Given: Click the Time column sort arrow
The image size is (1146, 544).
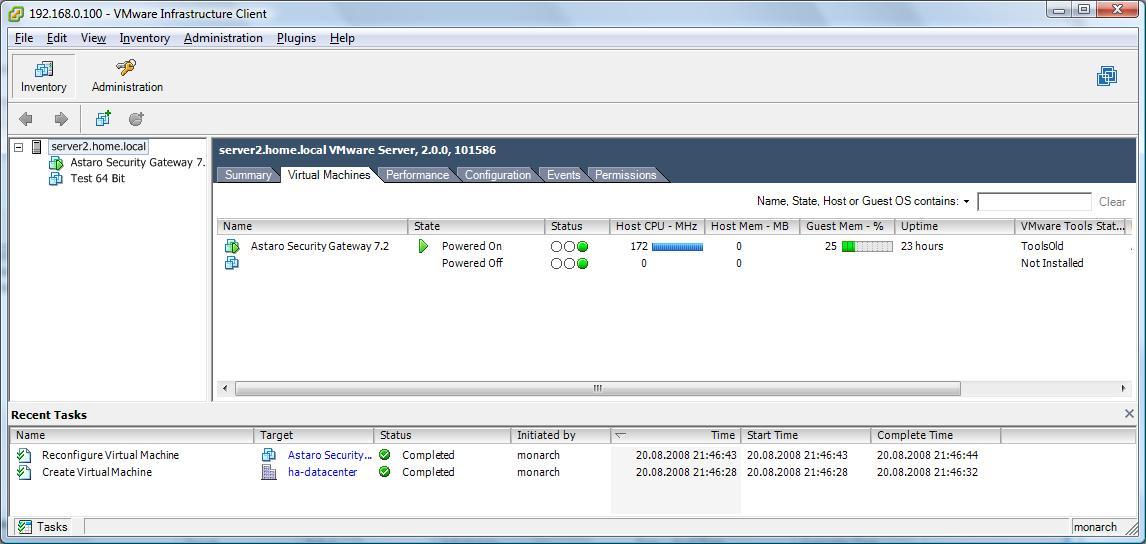Looking at the screenshot, I should pos(621,435).
